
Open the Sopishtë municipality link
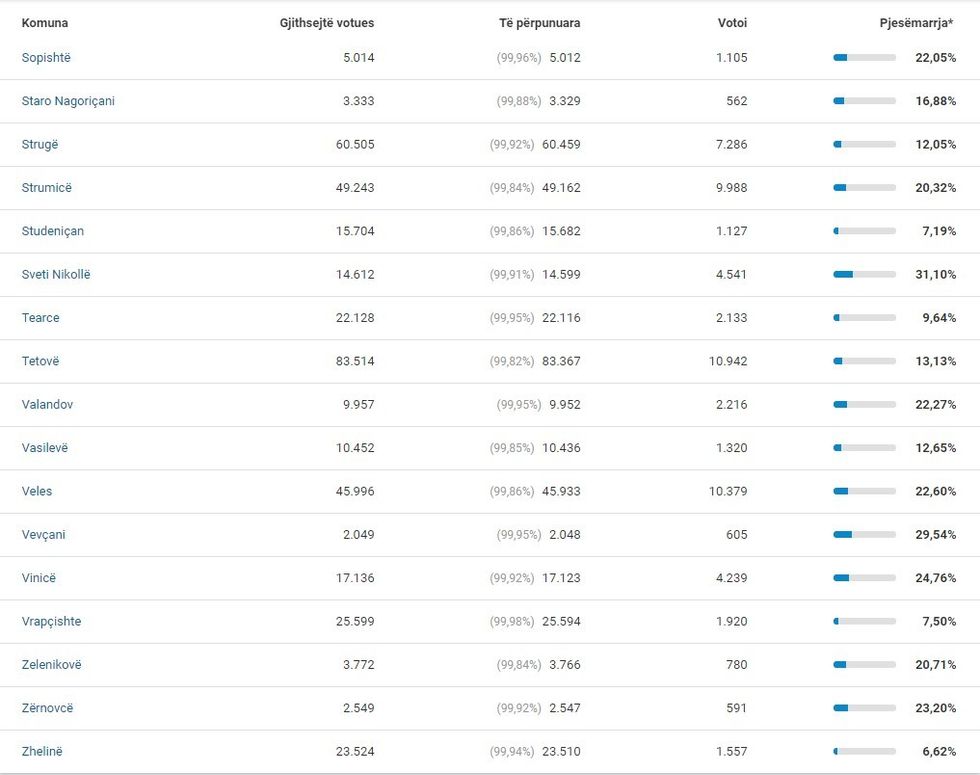pos(46,58)
